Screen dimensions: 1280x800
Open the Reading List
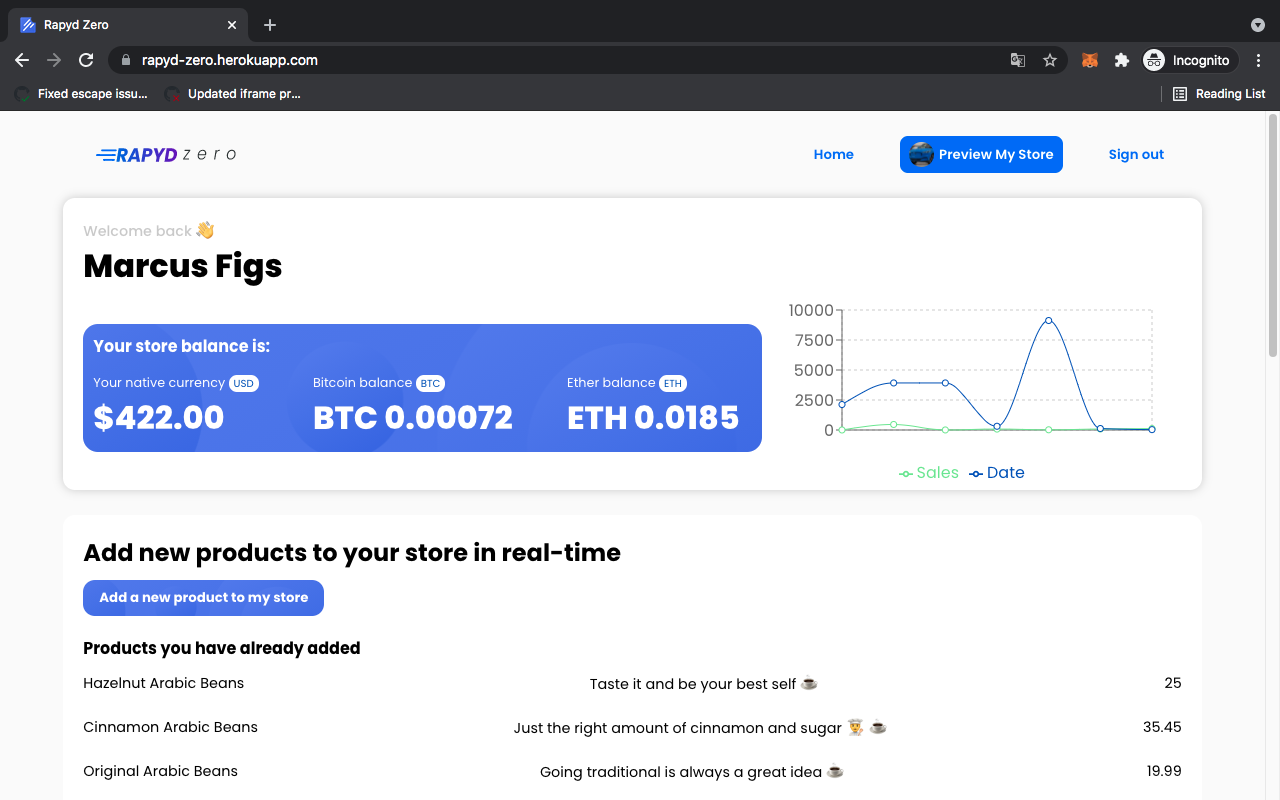(x=1219, y=94)
